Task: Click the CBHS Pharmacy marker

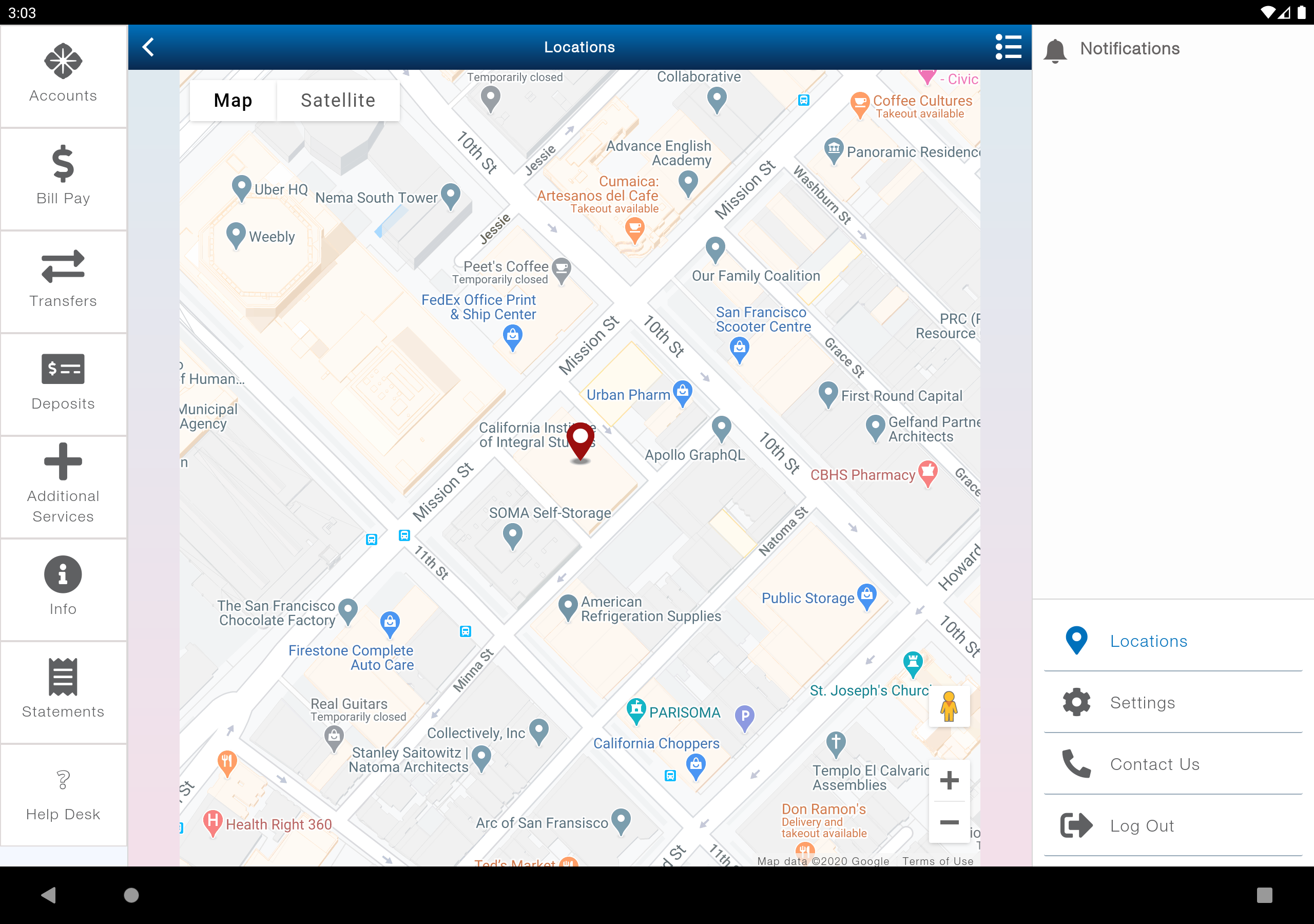Action: (x=927, y=473)
